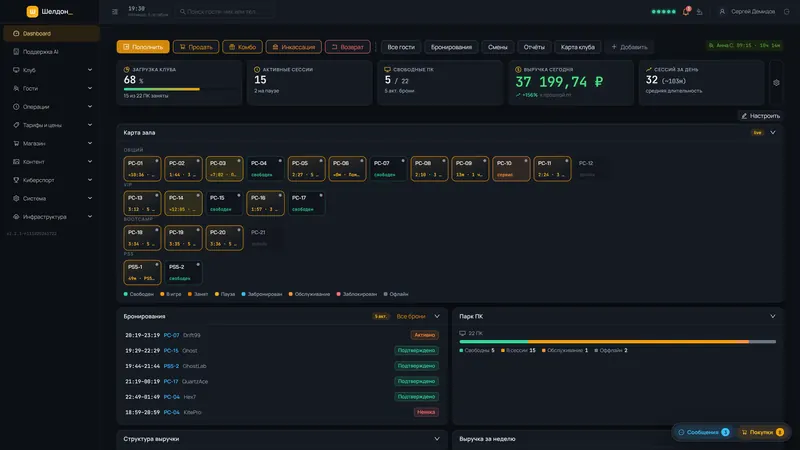Click the logout icon beside Сергей Демидов
This screenshot has width=800, height=450.
tap(786, 12)
